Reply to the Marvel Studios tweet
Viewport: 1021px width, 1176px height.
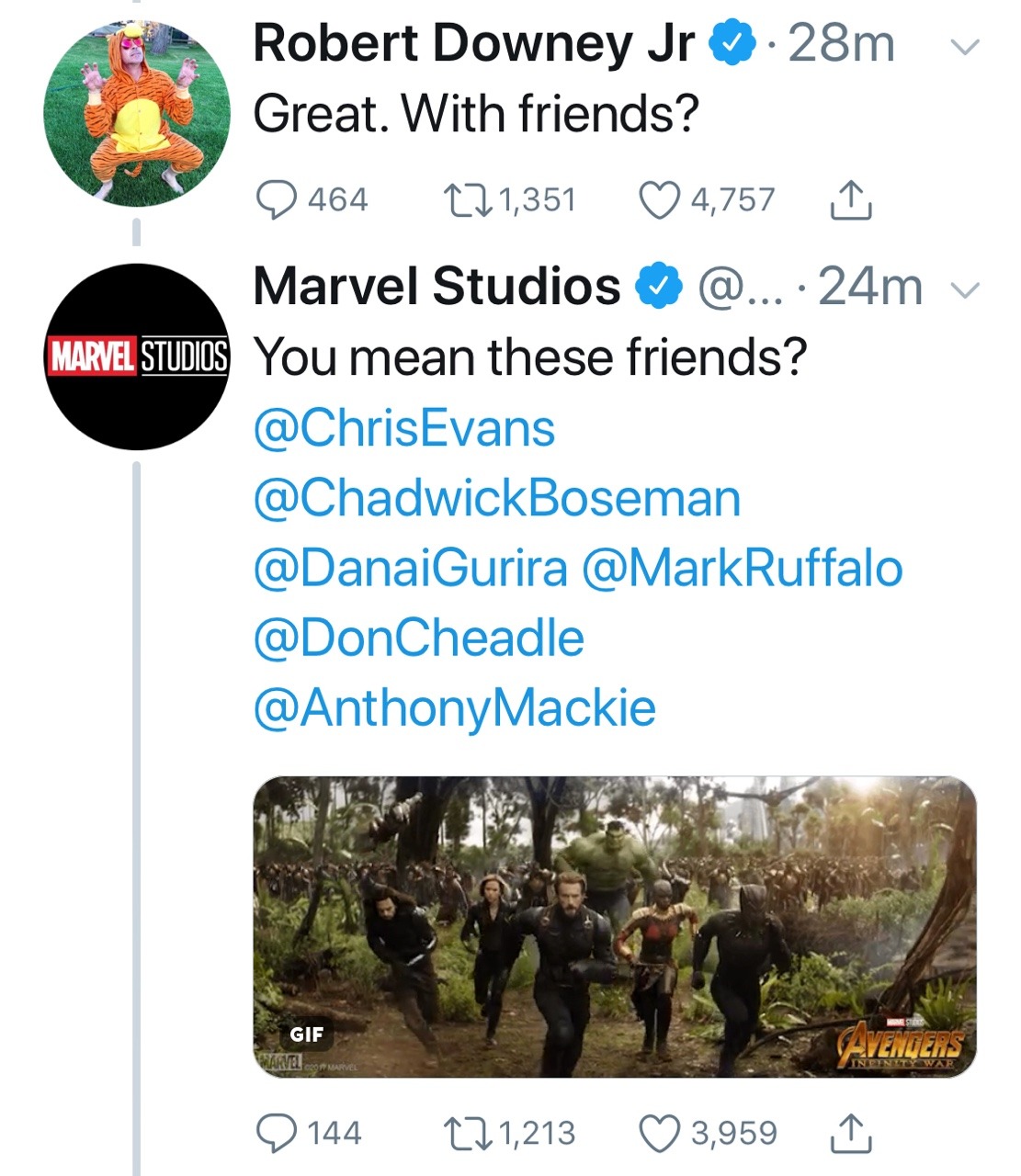(275, 1133)
